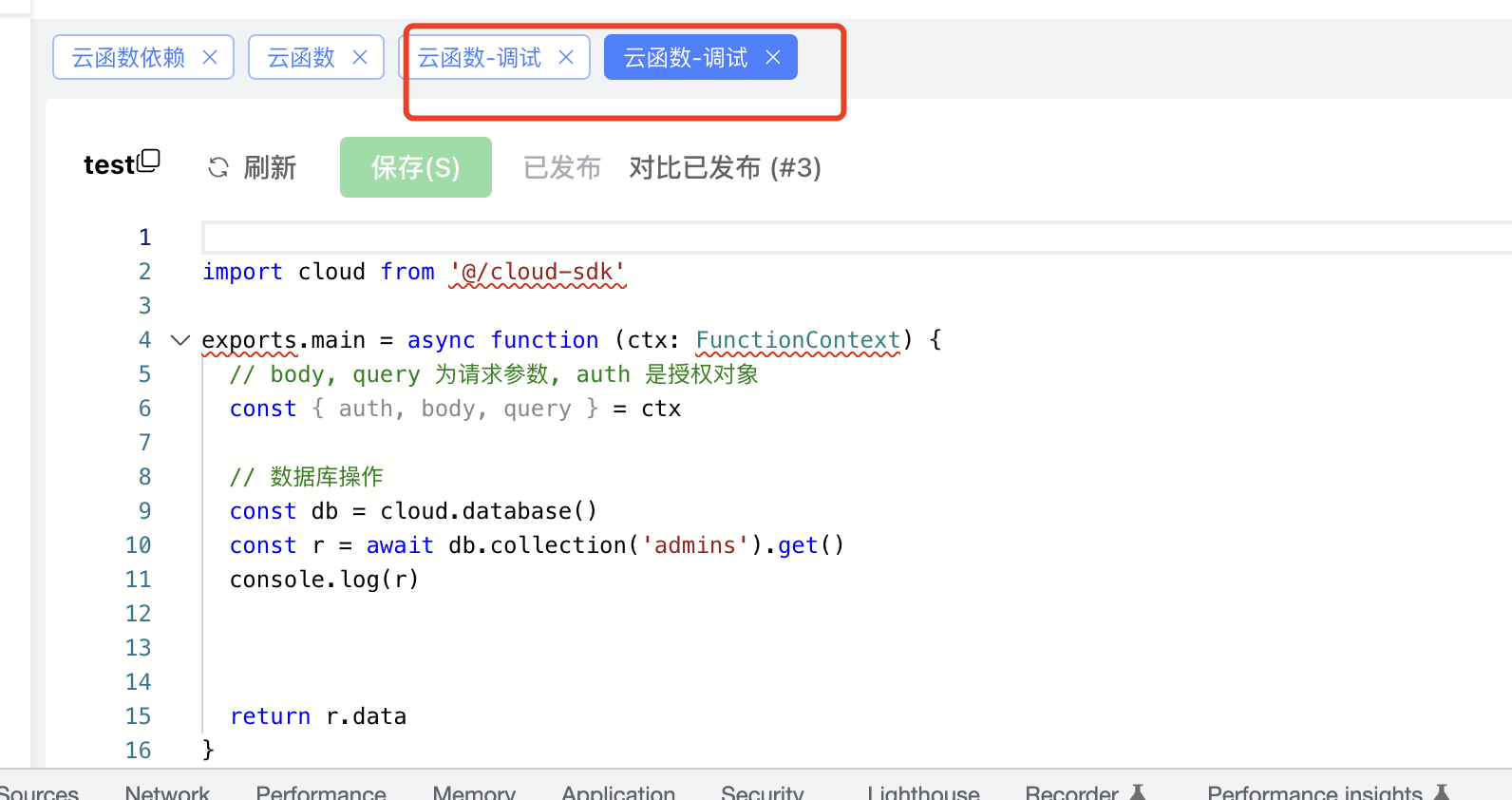The height and width of the screenshot is (800, 1512).
Task: Click the green 保存(S) save button
Action: click(416, 167)
